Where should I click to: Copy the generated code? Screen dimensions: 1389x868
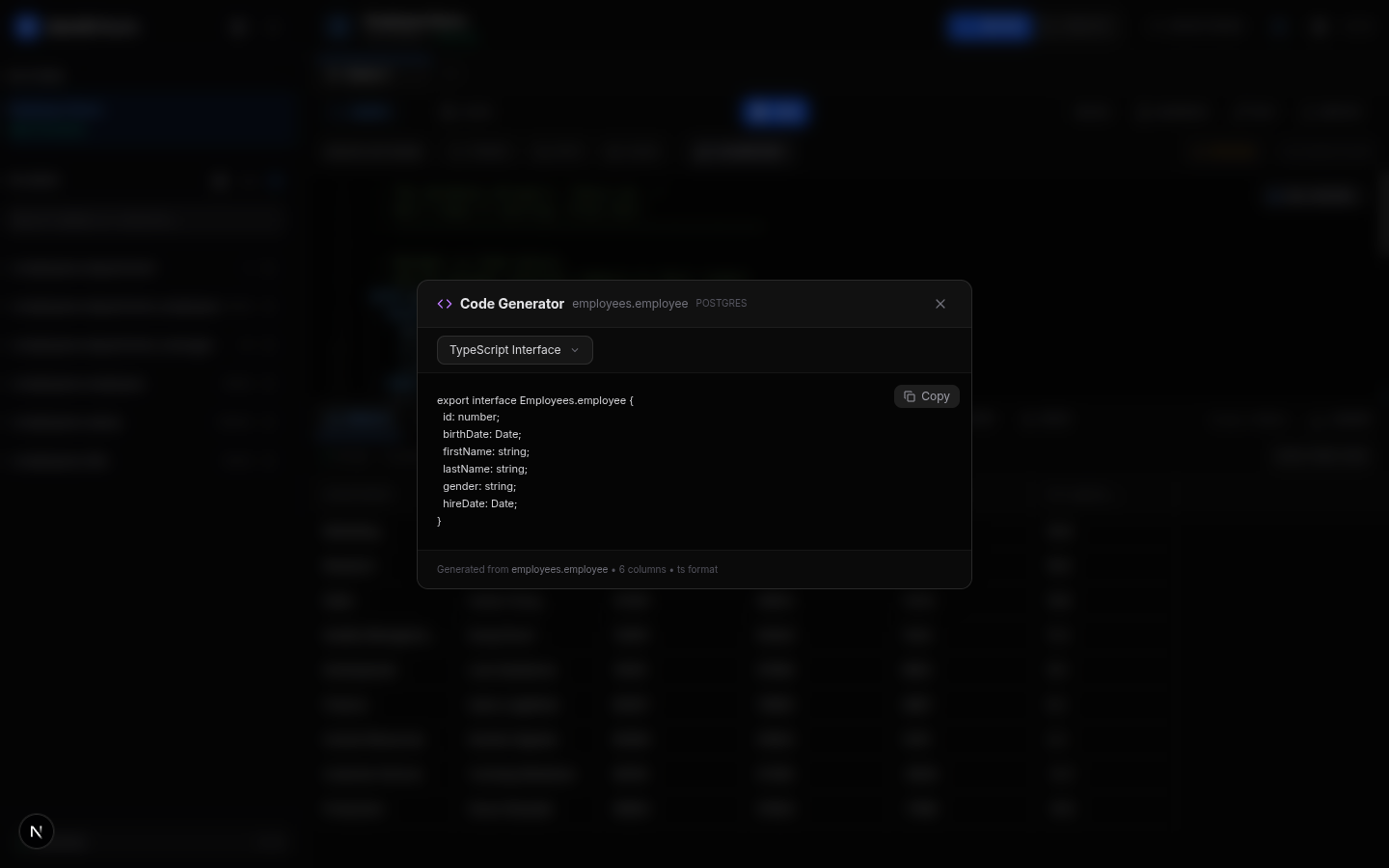click(927, 396)
